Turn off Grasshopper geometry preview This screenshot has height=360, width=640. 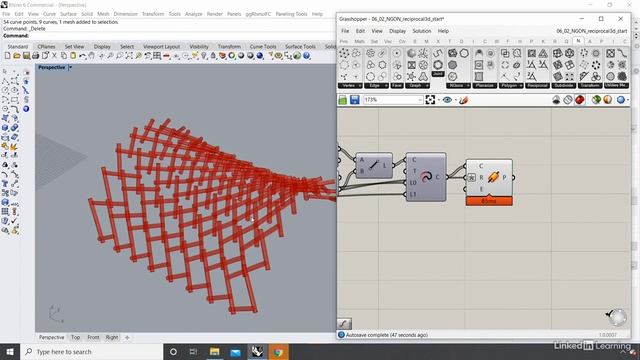(556, 100)
